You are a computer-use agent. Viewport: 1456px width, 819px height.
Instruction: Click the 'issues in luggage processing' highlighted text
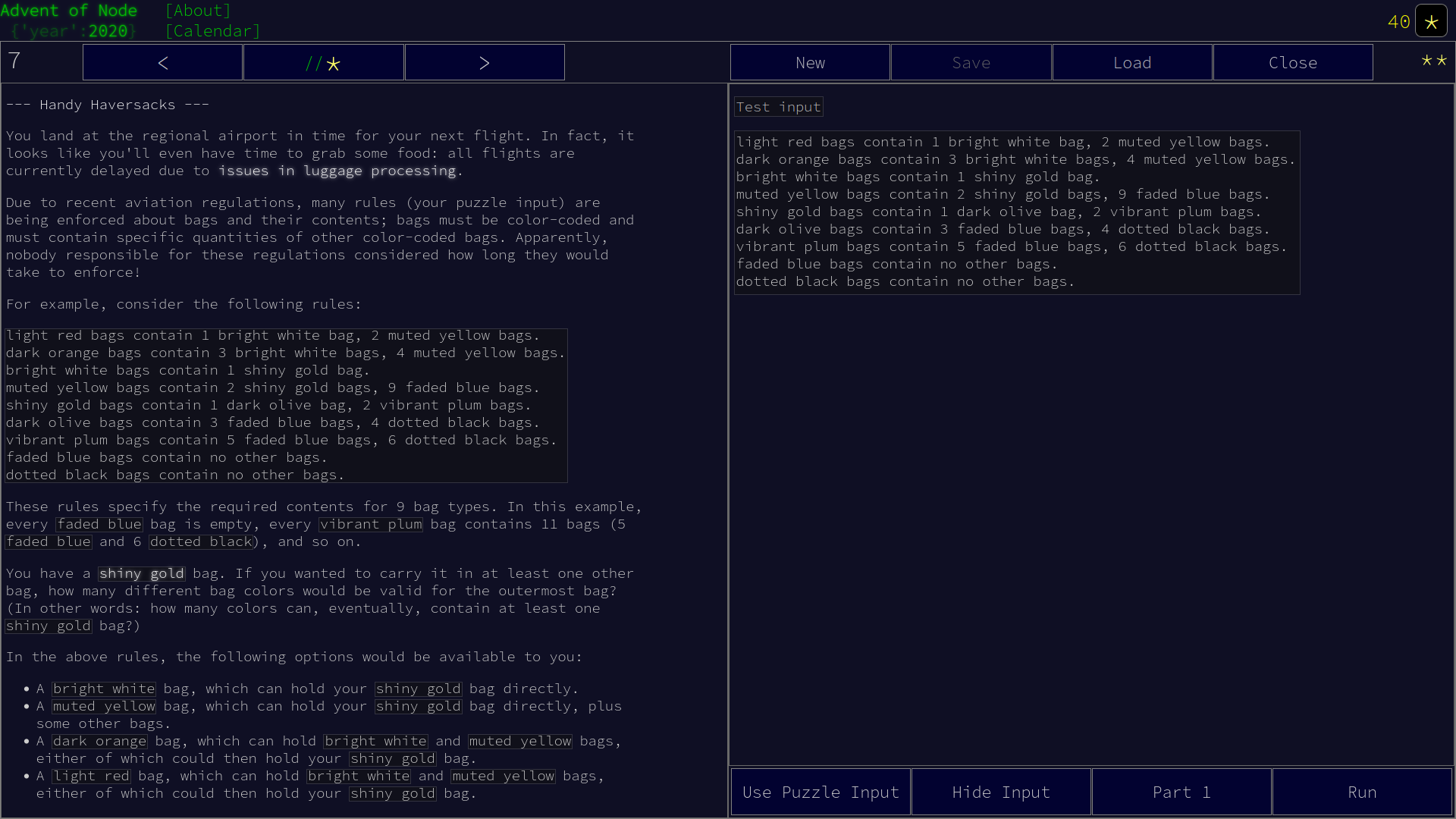tap(337, 171)
